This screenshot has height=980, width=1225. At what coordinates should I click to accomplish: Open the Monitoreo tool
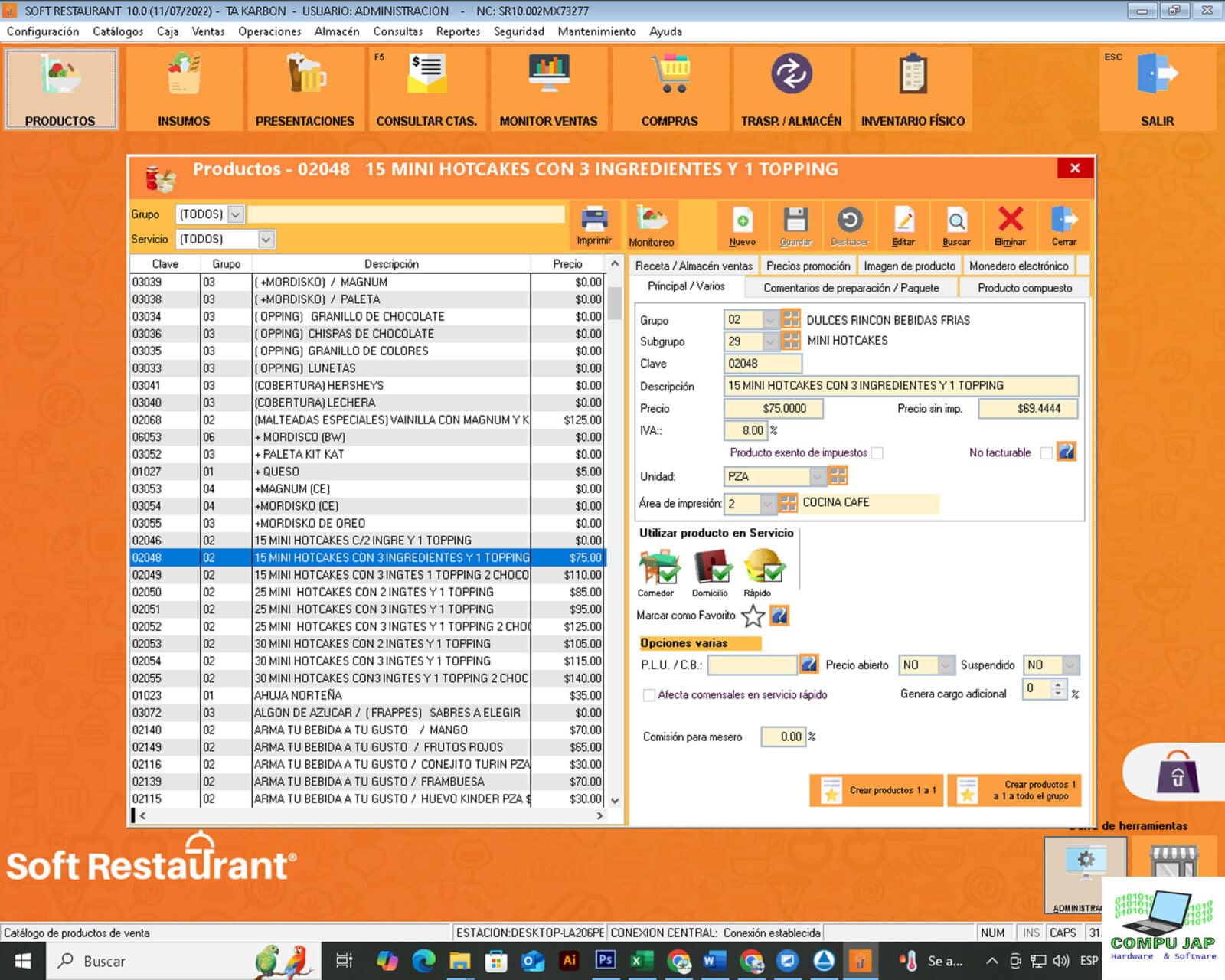[x=652, y=226]
